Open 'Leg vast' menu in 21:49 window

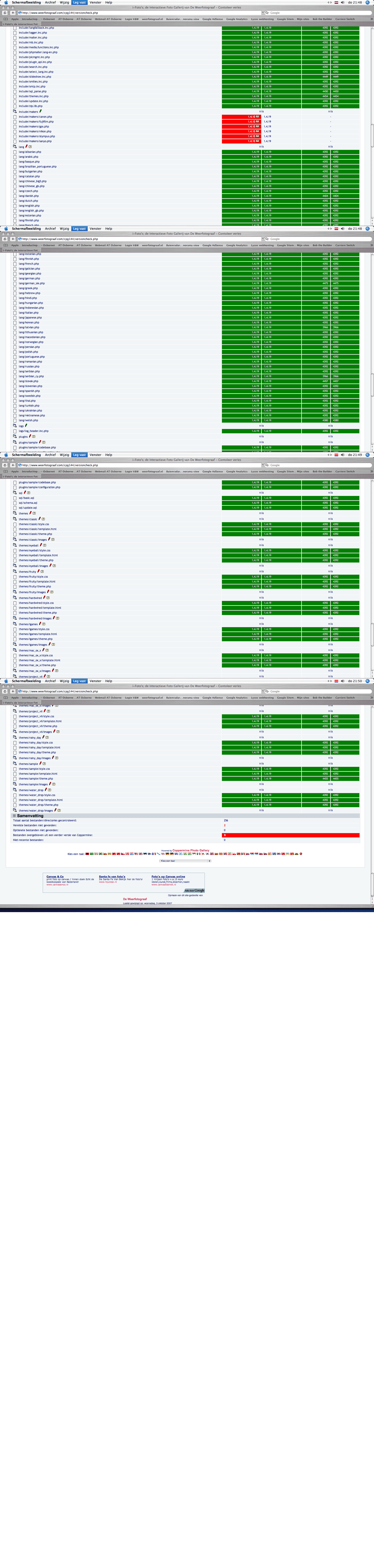click(79, 455)
